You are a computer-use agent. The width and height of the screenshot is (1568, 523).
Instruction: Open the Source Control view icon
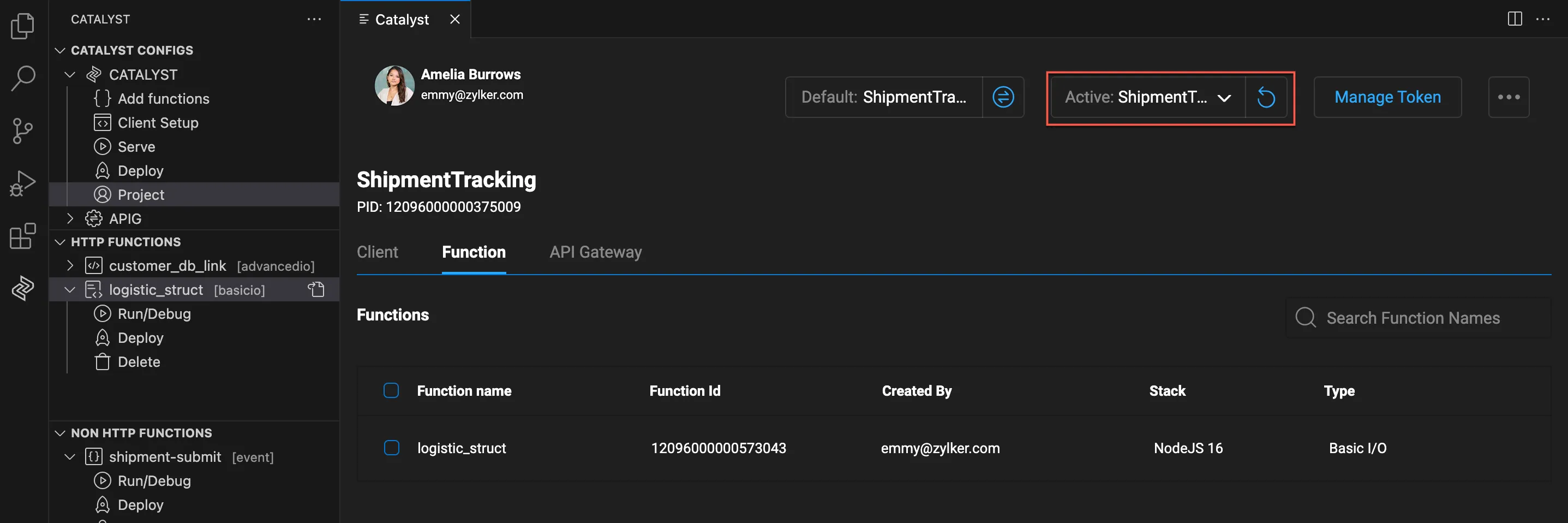23,131
